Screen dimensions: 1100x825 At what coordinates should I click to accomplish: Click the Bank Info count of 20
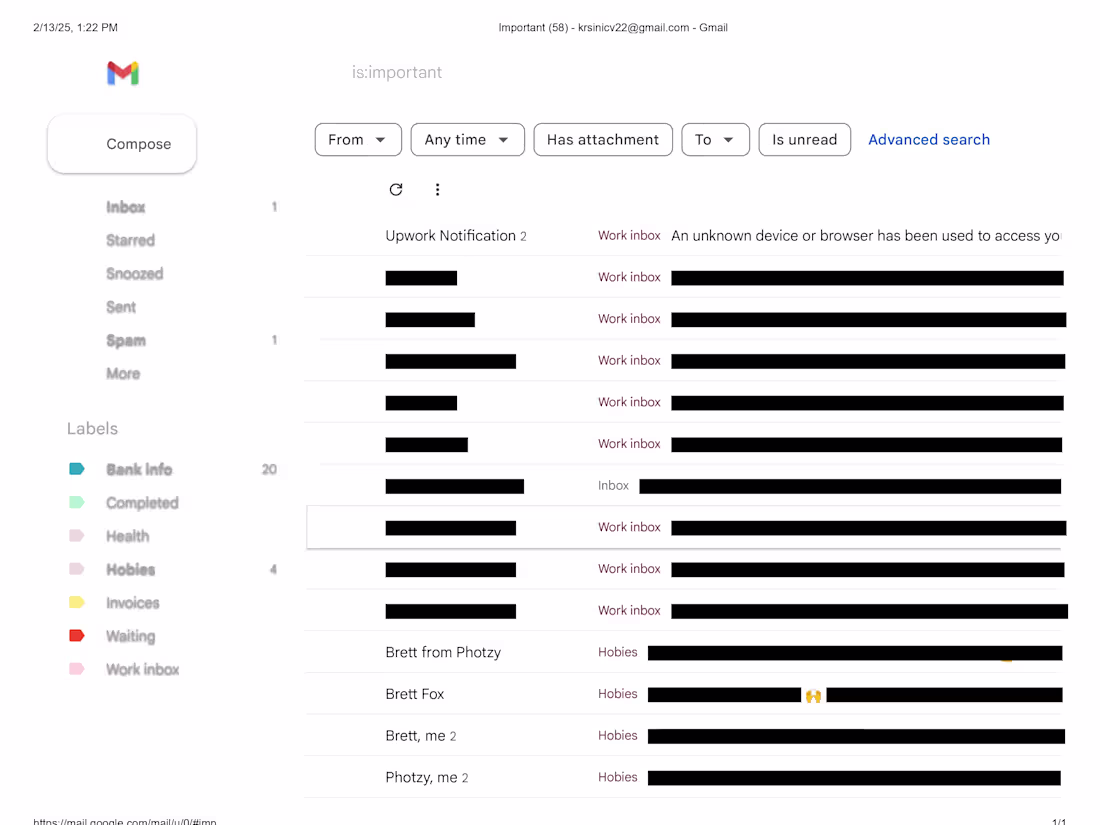(x=269, y=469)
